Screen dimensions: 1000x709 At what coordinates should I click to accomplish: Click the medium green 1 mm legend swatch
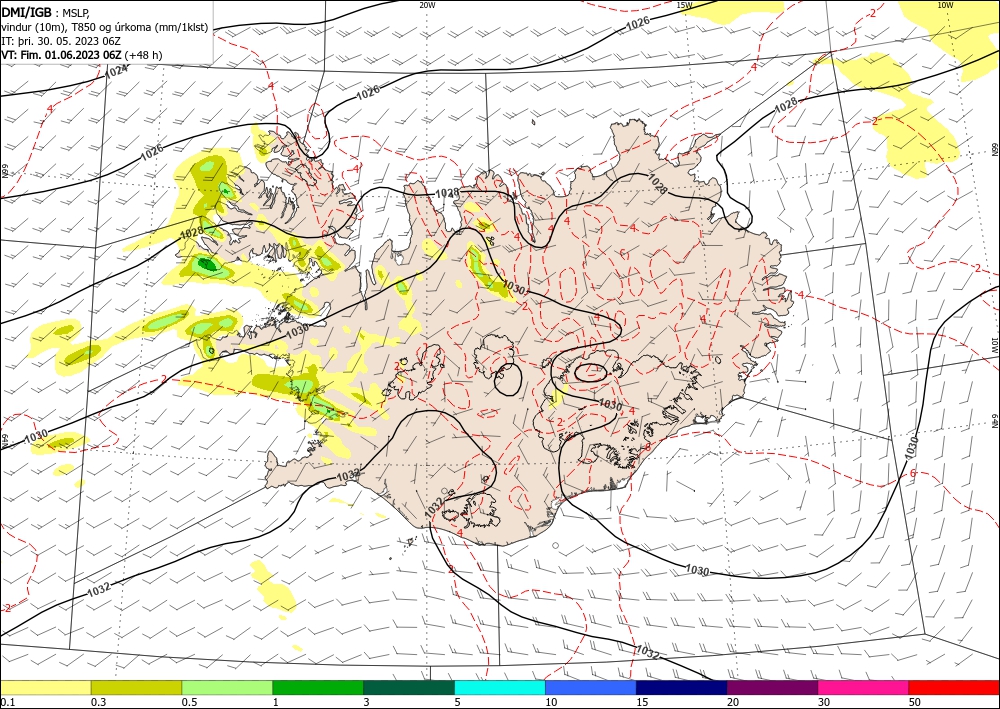pyautogui.click(x=318, y=687)
